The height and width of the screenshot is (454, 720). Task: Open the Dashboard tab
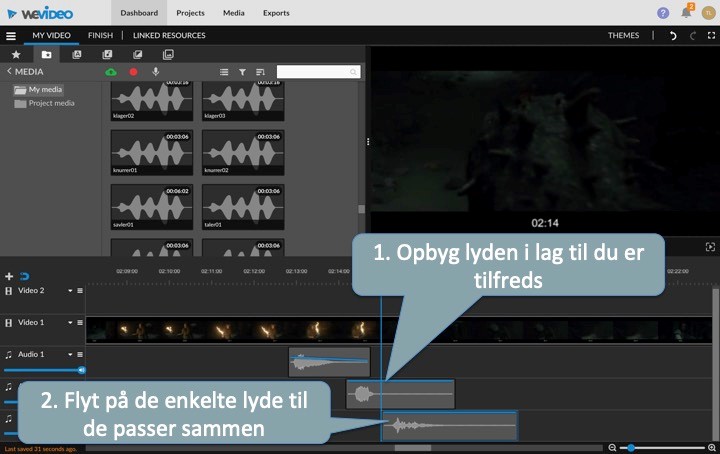(x=139, y=13)
